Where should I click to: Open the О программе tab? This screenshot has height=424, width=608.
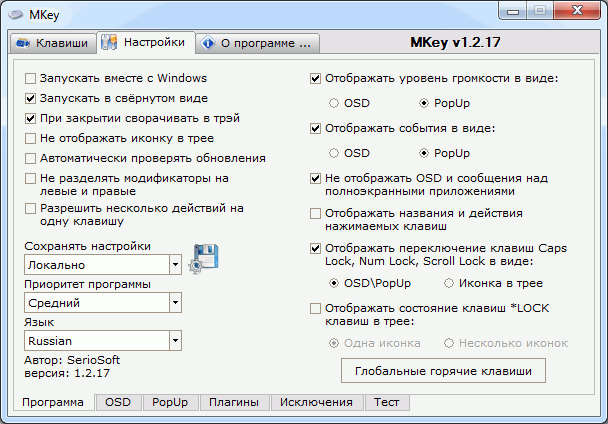point(257,43)
